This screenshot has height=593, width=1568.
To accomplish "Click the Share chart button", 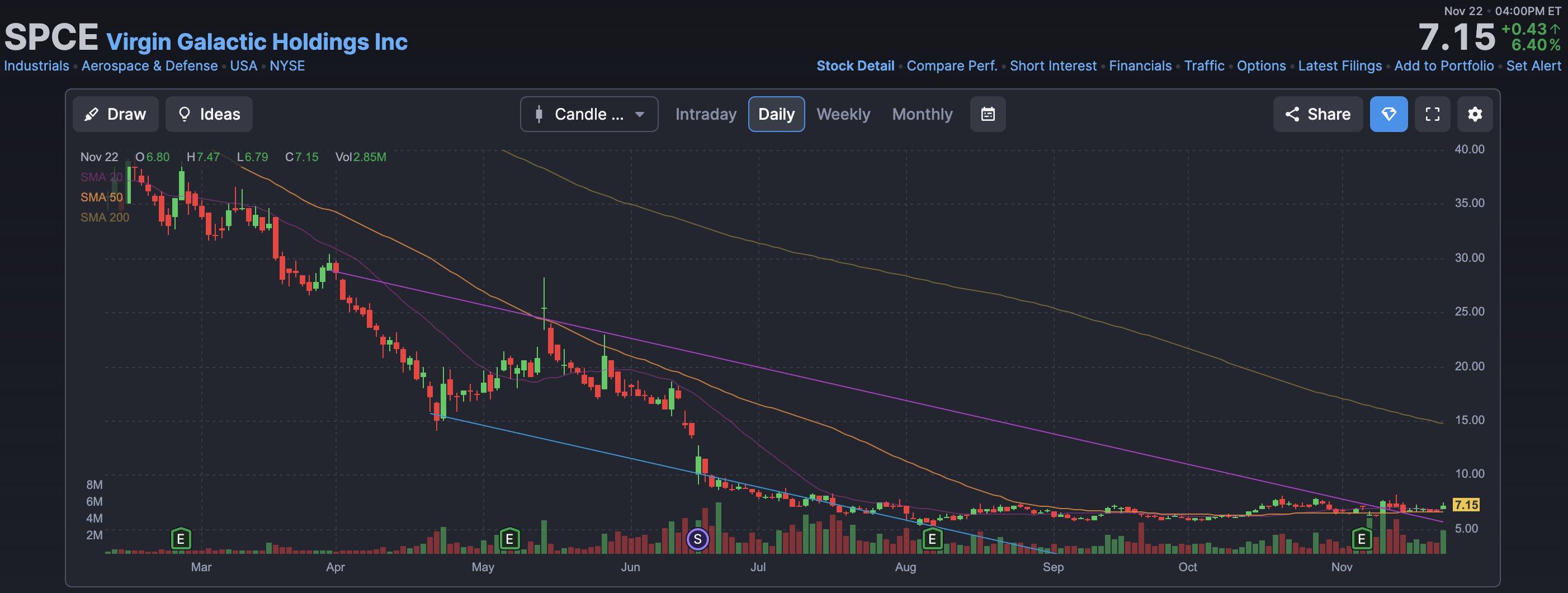I will (1318, 114).
